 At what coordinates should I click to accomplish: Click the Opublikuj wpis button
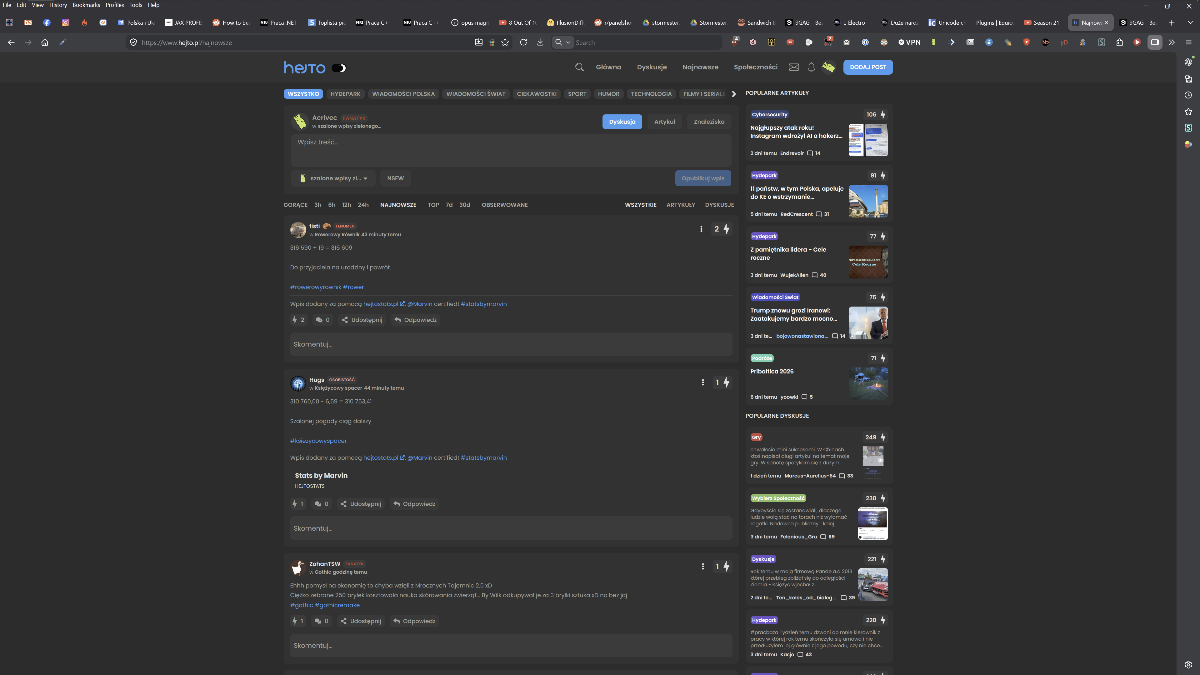703,178
